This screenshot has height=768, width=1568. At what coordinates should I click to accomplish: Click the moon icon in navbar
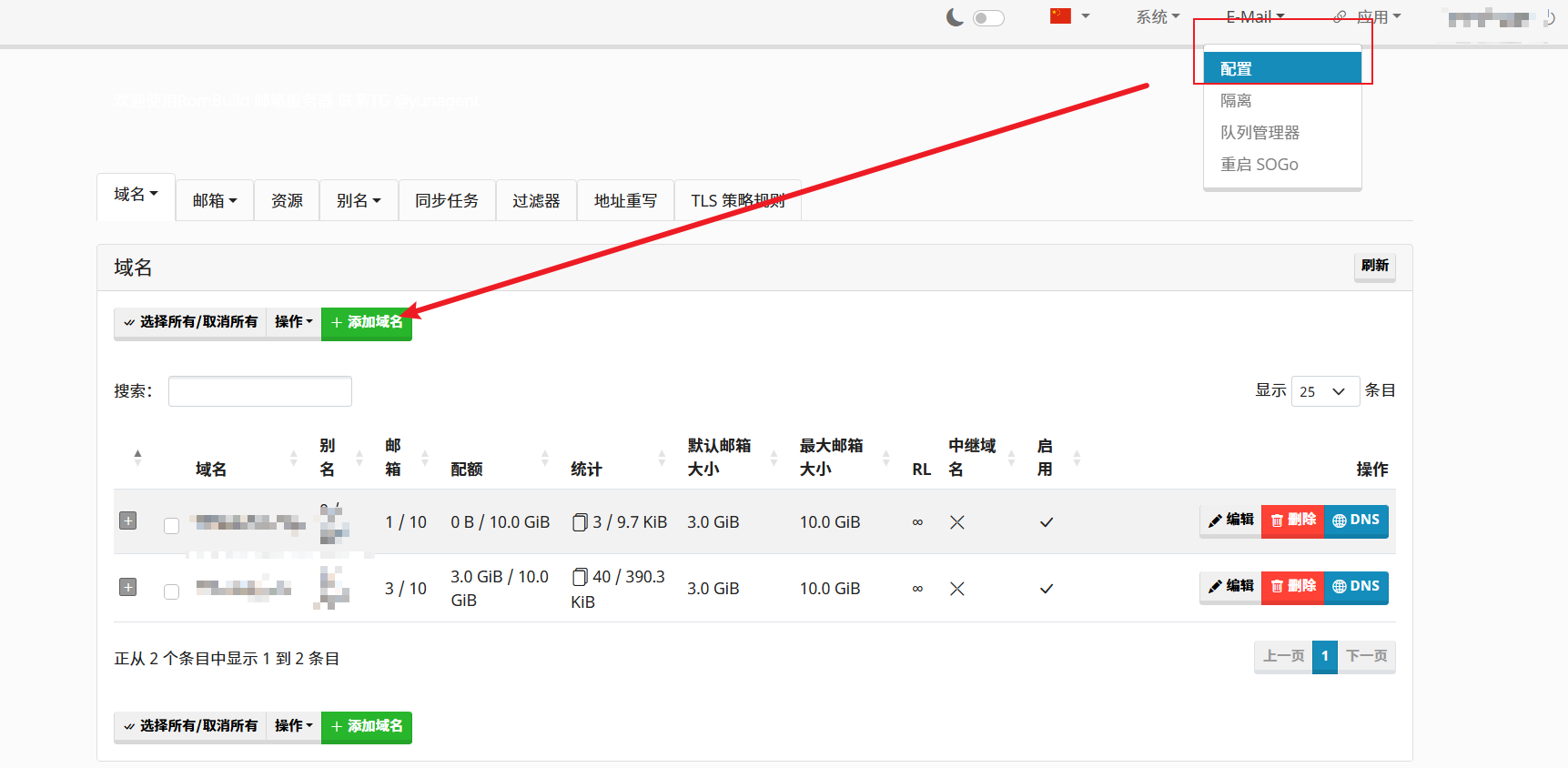coord(955,17)
